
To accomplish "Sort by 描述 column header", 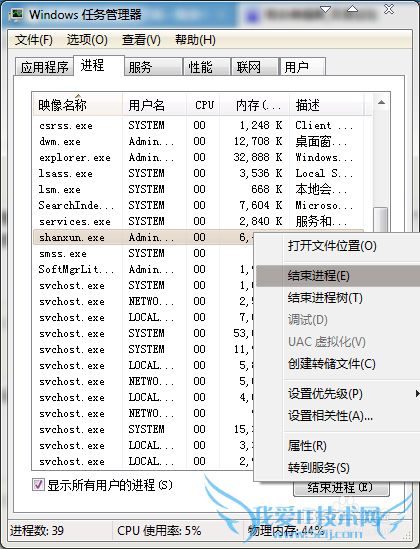I will (327, 105).
